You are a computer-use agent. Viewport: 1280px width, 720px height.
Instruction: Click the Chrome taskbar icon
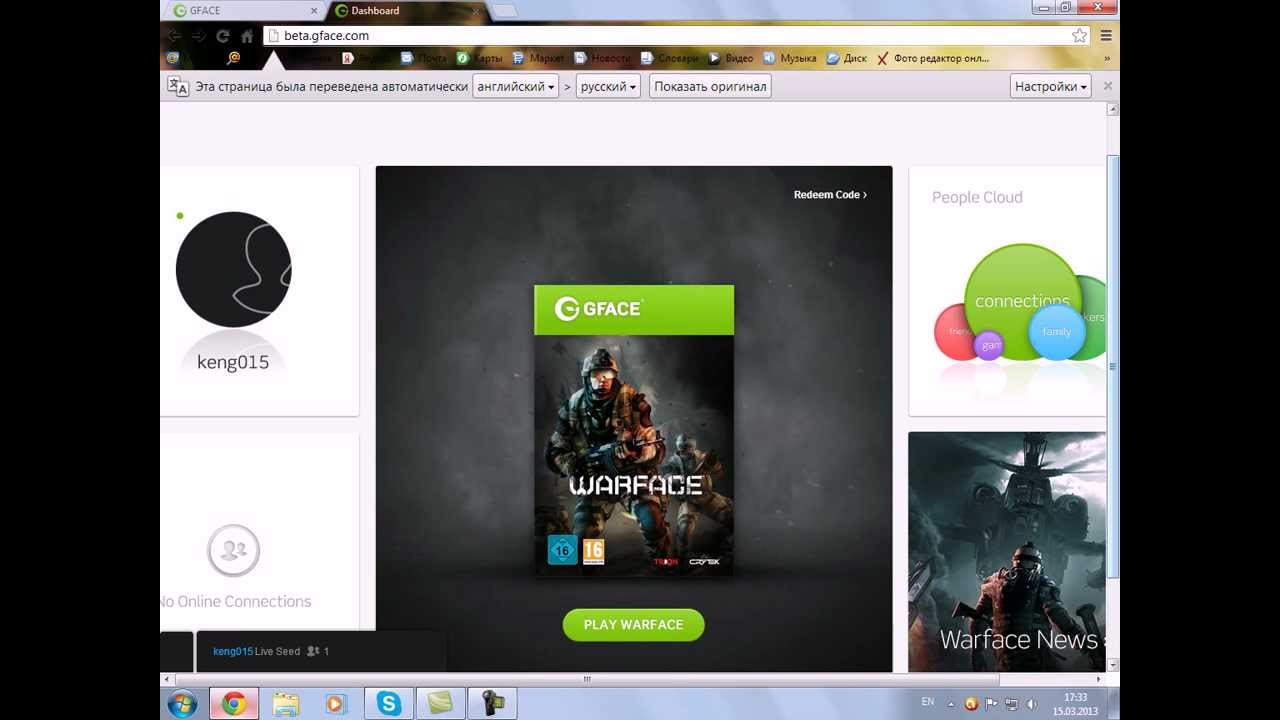[234, 704]
